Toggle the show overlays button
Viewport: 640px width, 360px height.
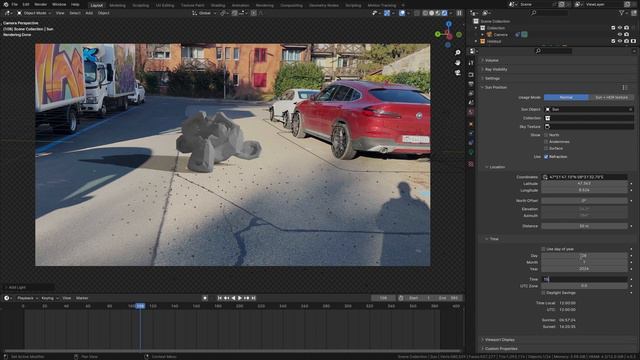click(402, 13)
